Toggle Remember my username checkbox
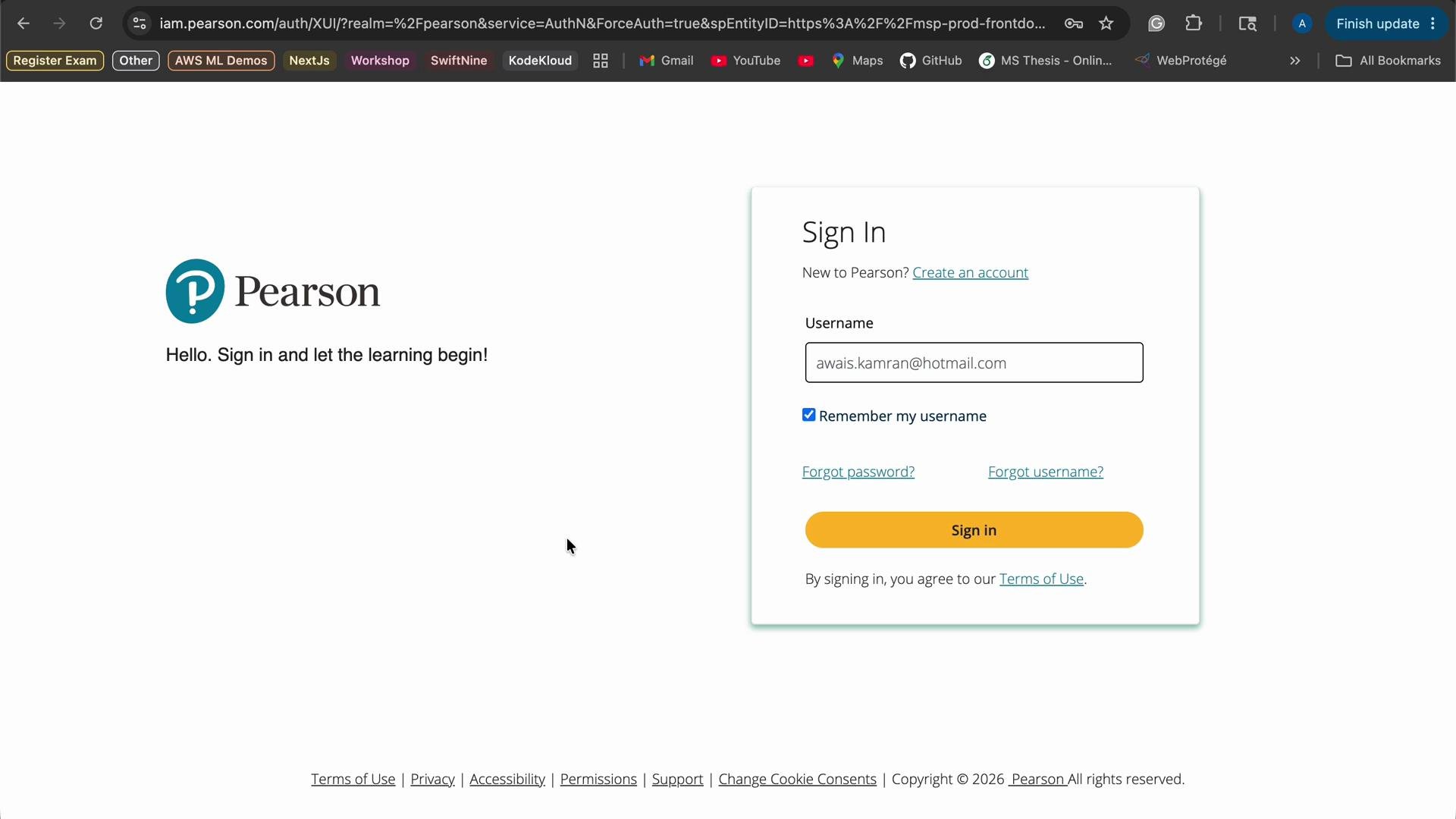1456x819 pixels. coord(808,415)
